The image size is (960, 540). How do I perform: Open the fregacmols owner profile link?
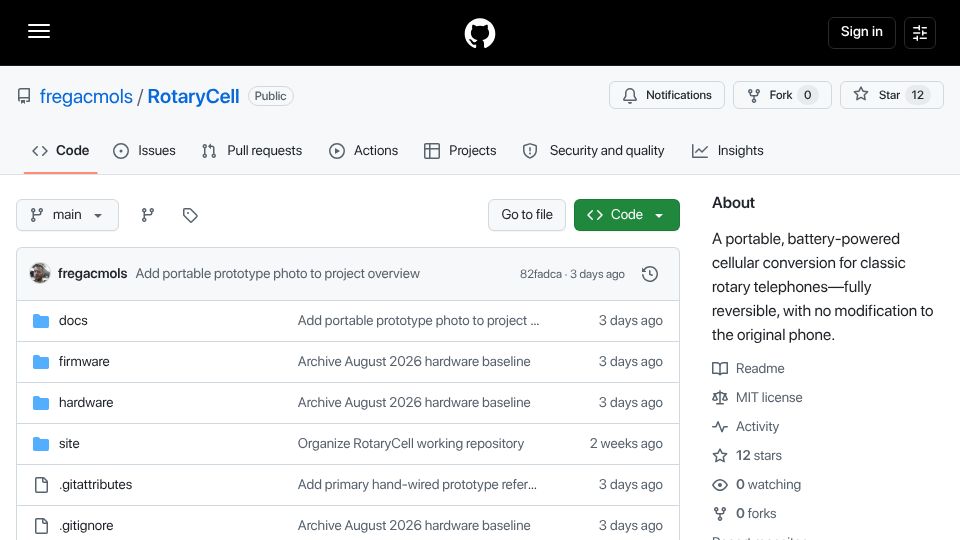[86, 96]
